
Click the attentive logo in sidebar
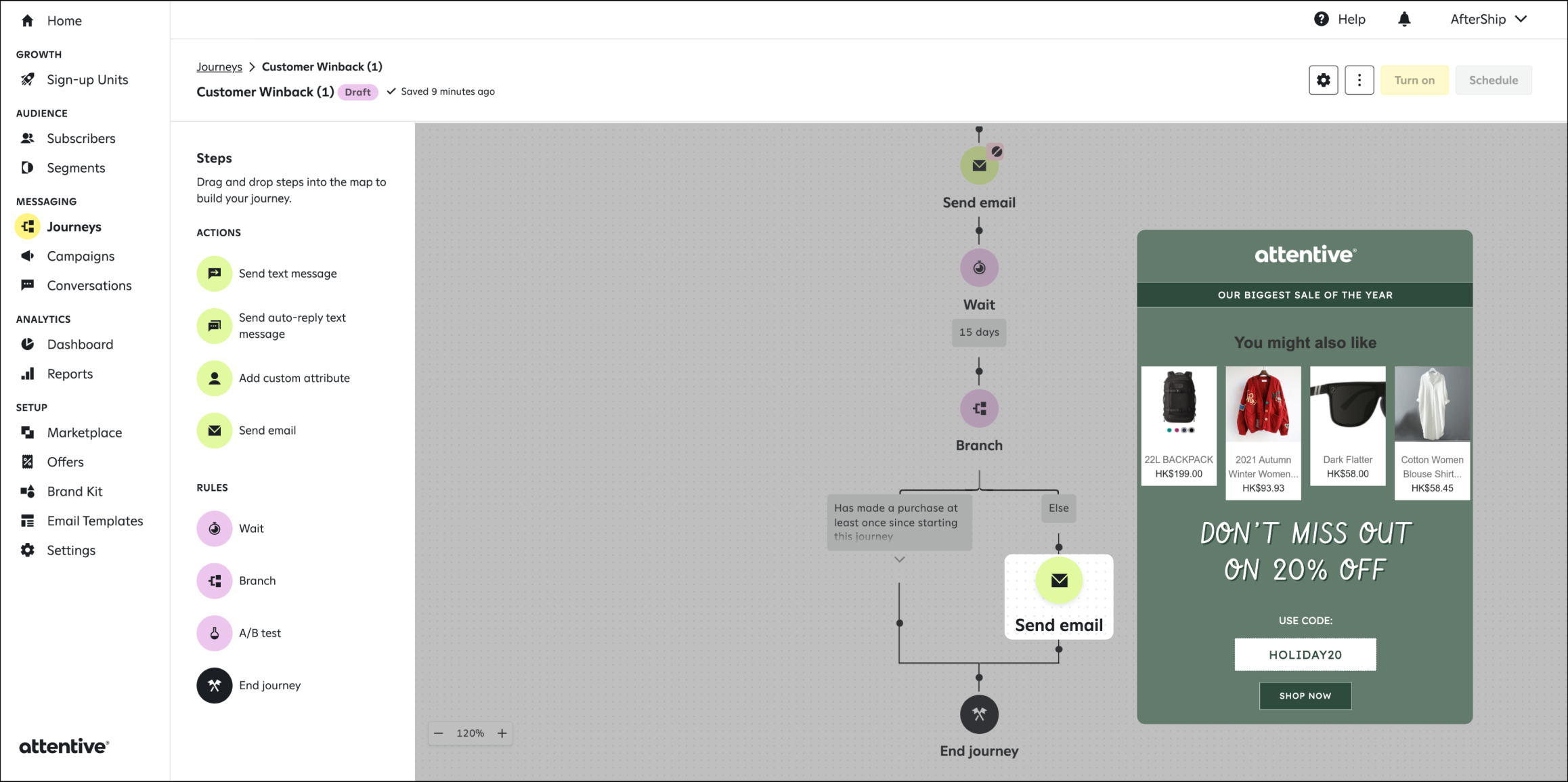point(64,746)
